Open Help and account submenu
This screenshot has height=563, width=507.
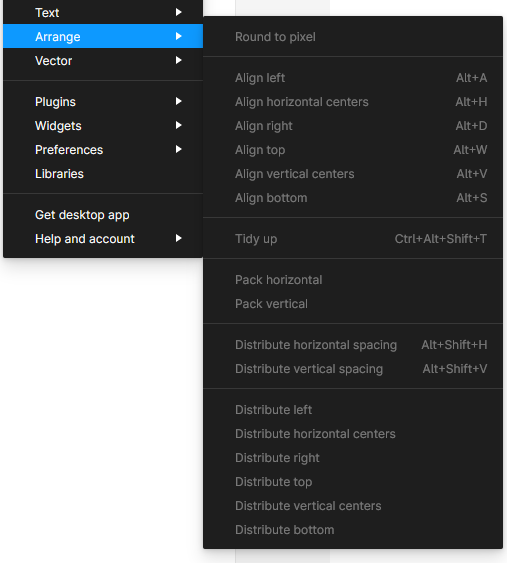(x=103, y=239)
